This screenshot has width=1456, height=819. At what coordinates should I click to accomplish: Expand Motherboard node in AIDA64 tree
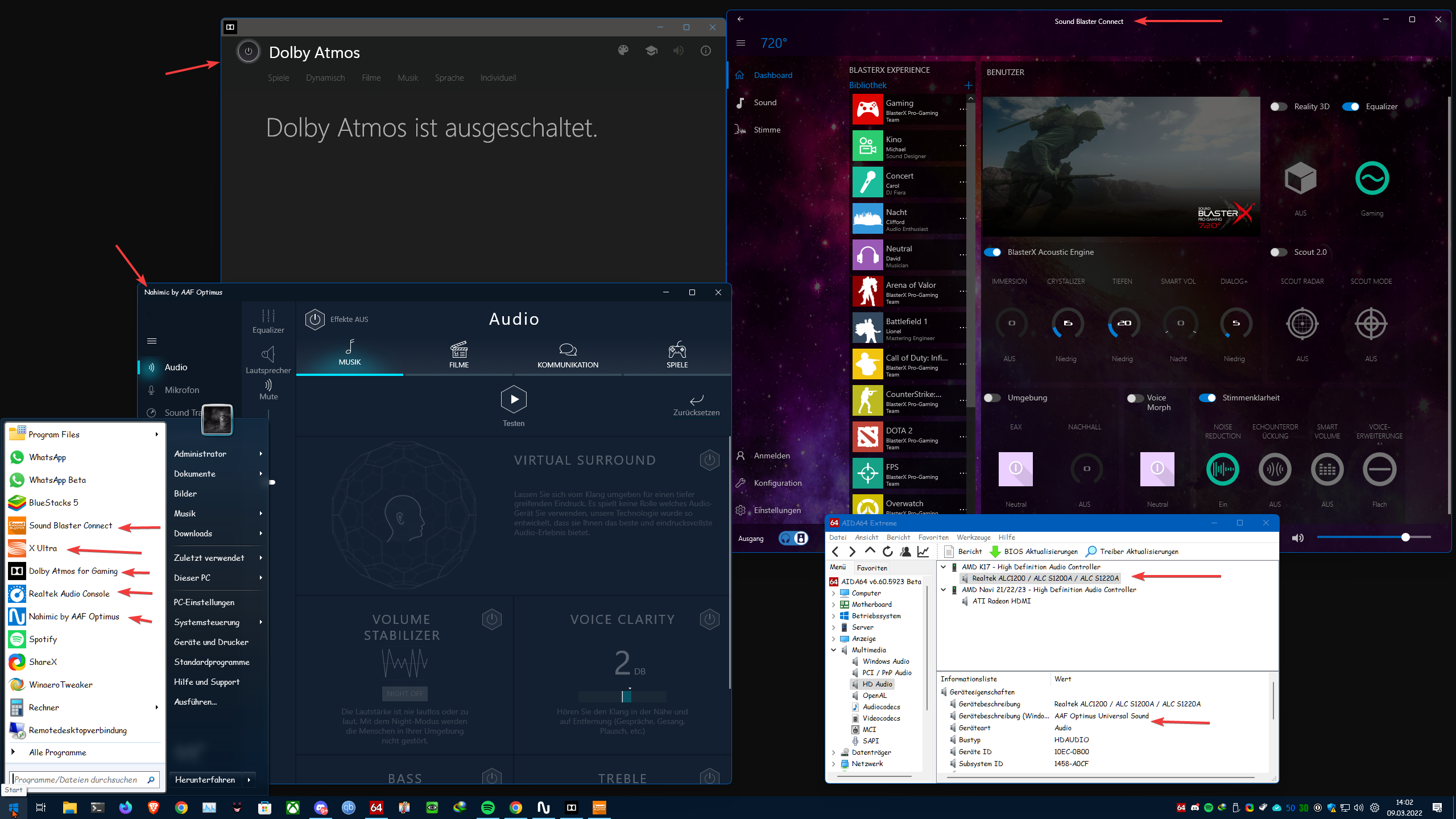834,604
